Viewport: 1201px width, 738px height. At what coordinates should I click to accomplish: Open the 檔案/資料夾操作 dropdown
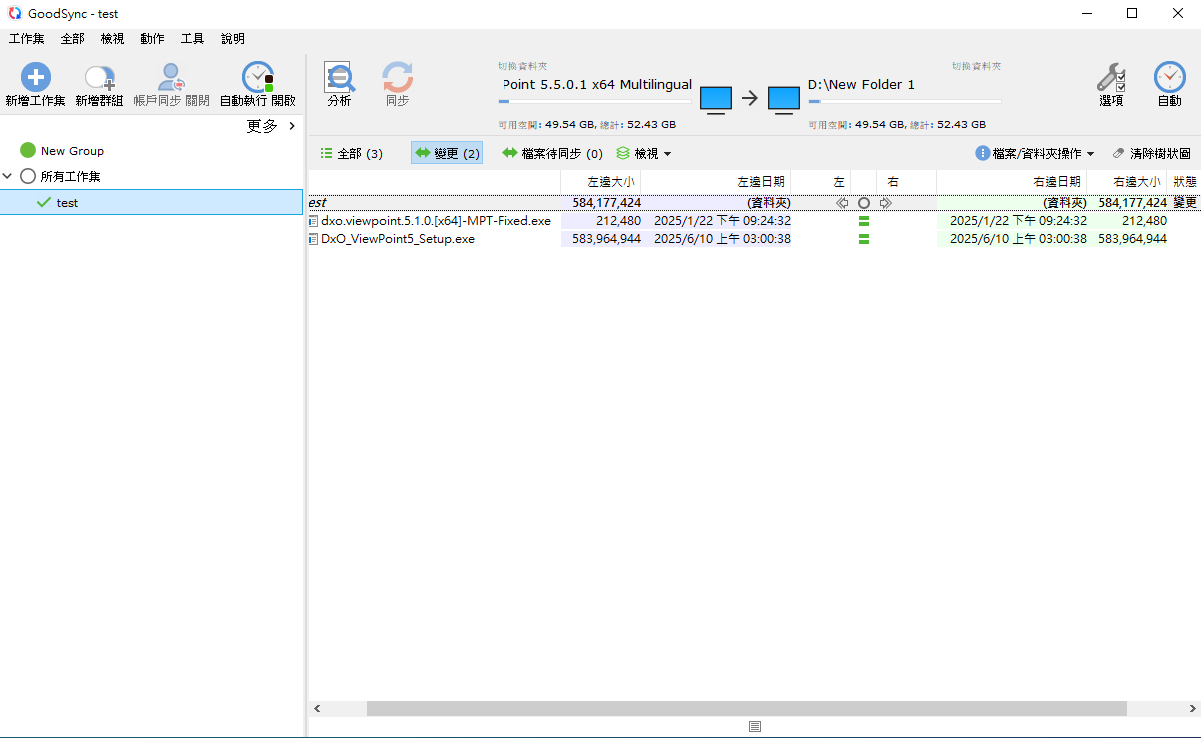(x=1035, y=154)
